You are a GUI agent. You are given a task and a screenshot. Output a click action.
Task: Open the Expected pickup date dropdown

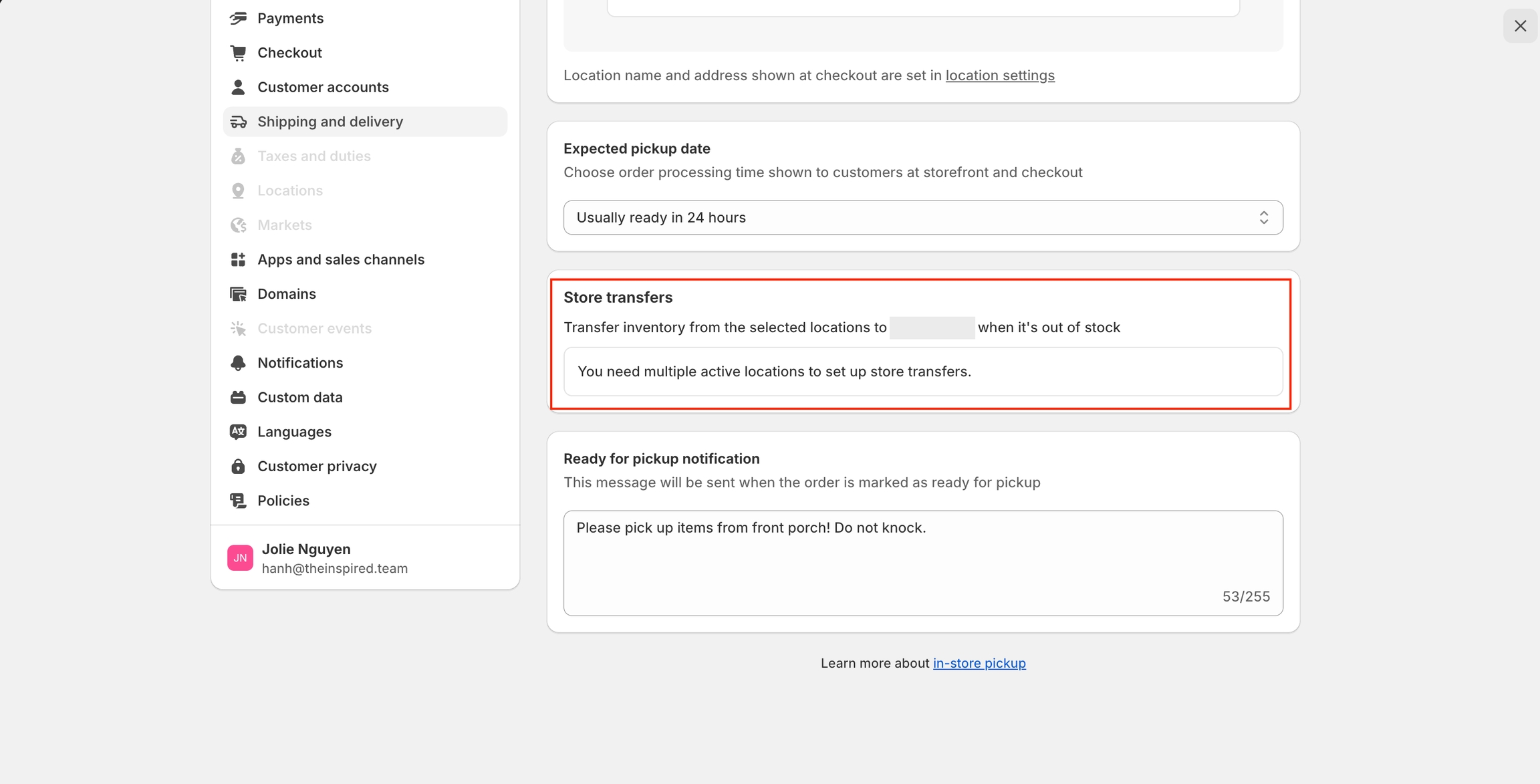pos(922,217)
